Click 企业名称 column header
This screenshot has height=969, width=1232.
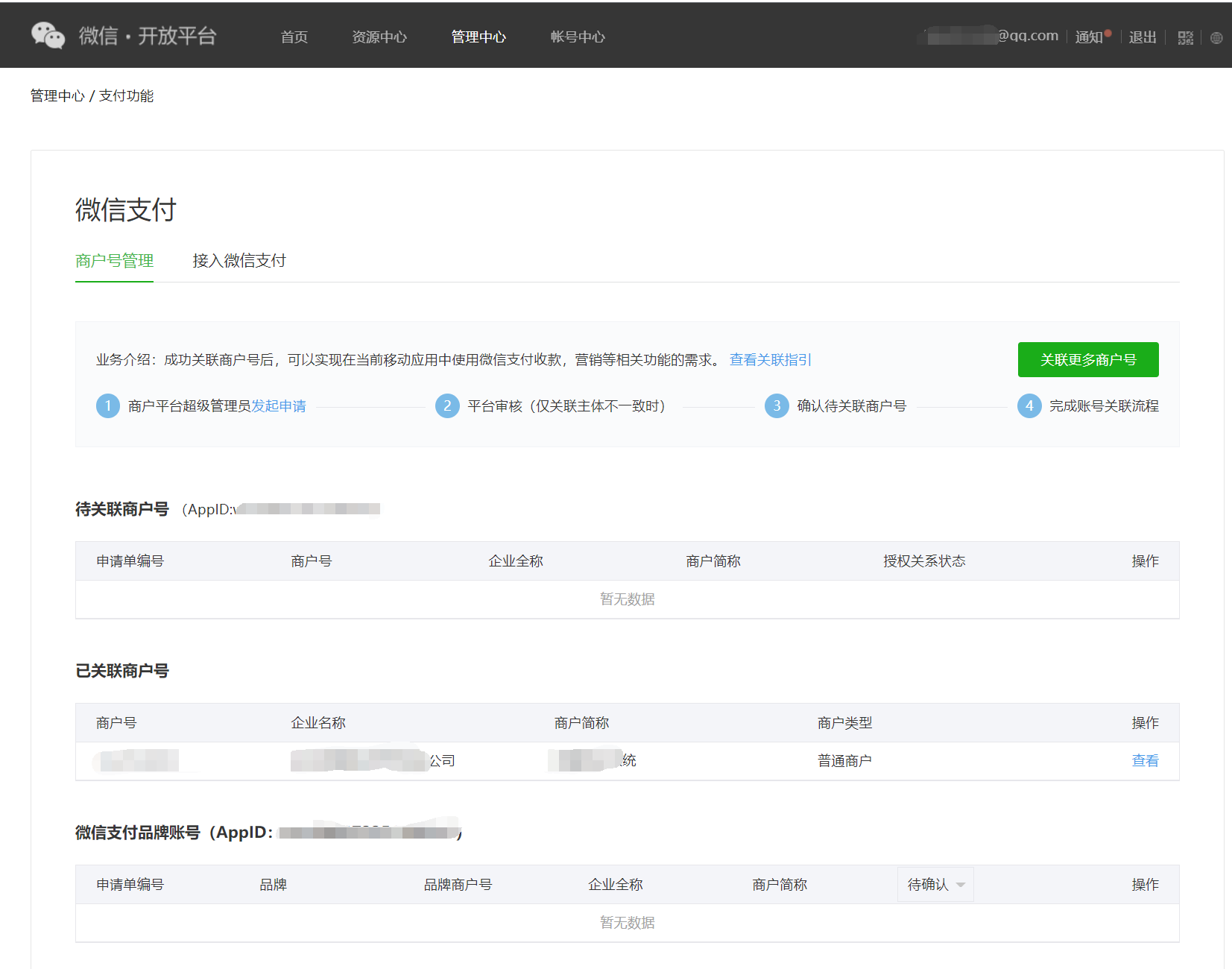[318, 722]
